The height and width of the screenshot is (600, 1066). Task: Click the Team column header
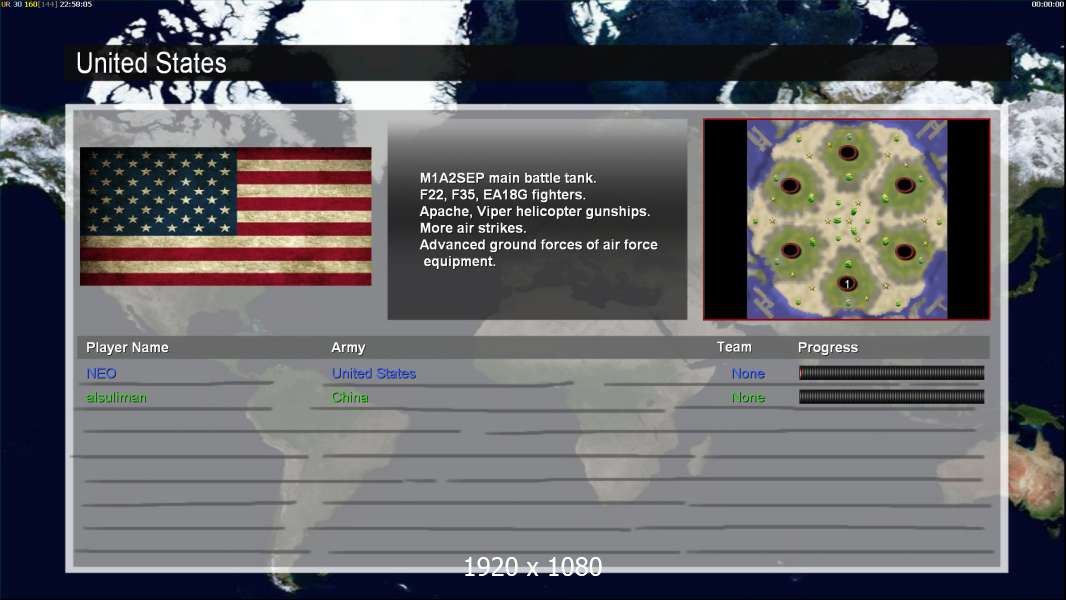point(734,347)
